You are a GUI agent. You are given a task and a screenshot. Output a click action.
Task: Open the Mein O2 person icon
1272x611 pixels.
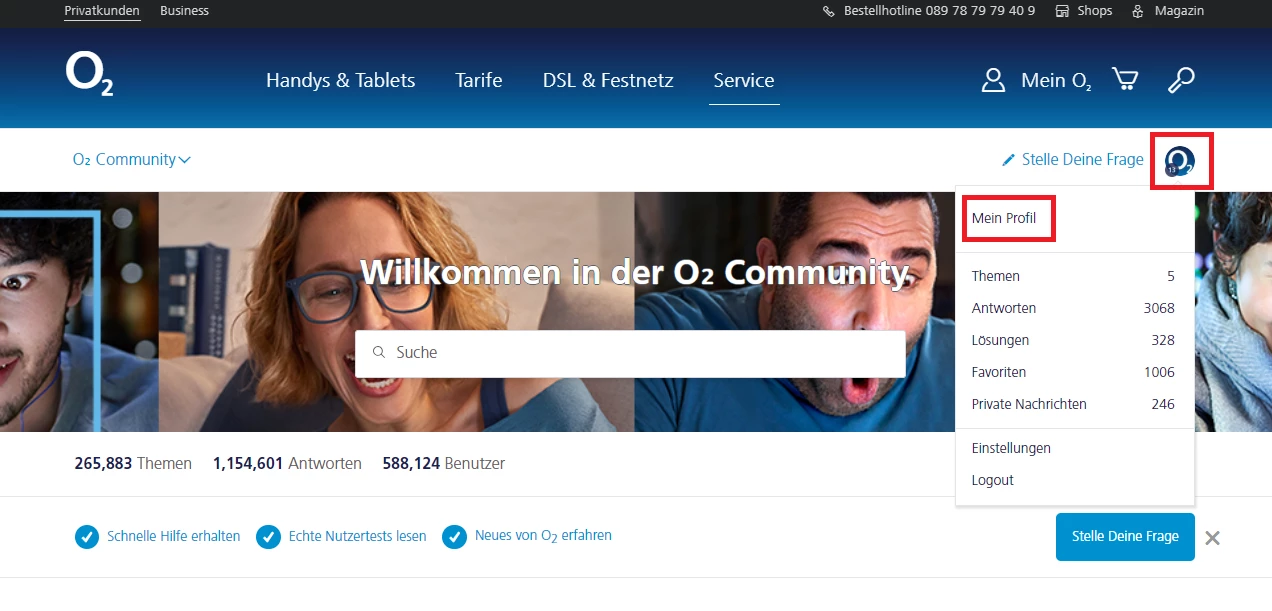click(x=993, y=80)
